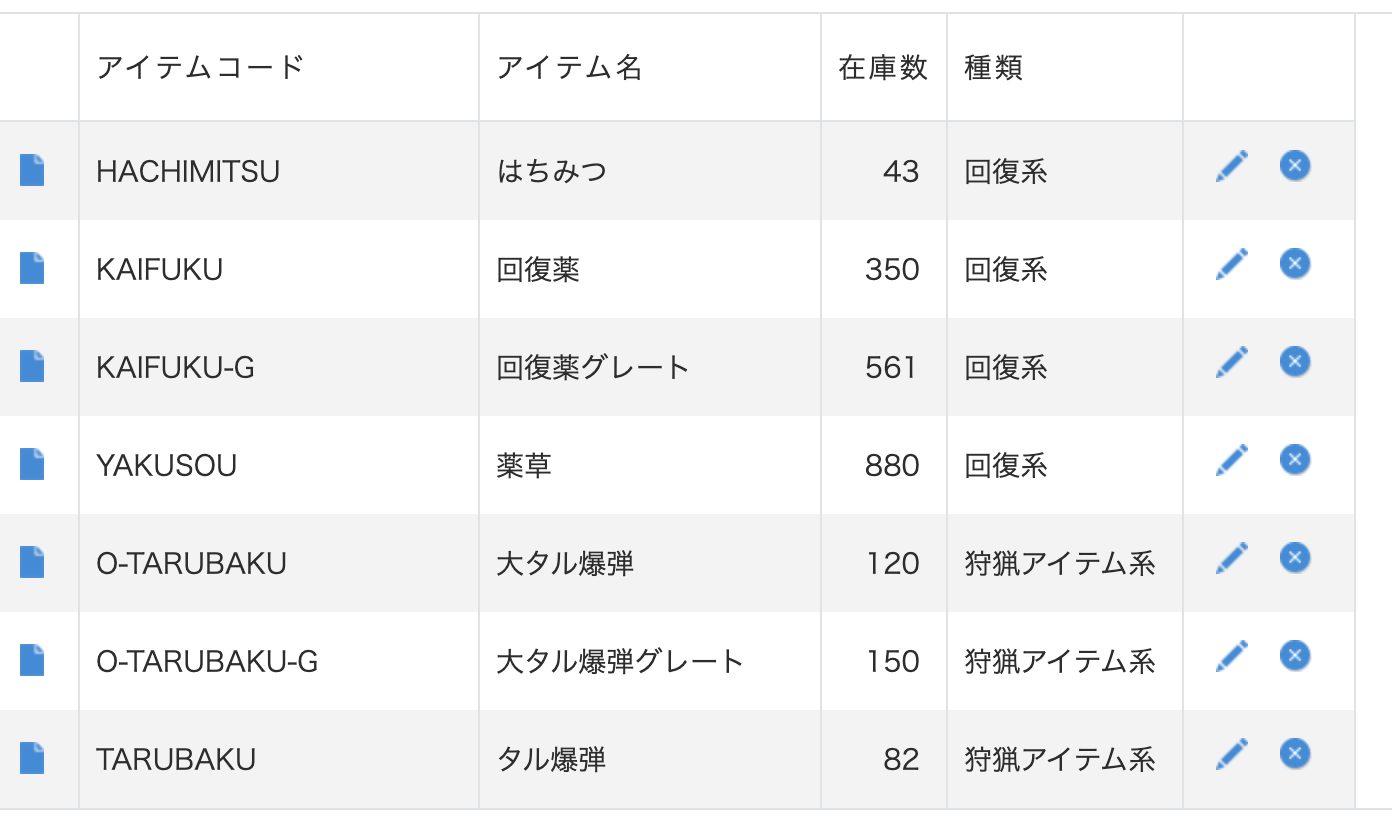Viewport: 1392px width, 840px height.
Task: Open document icon for TARUBAKU row
Action: 32,758
